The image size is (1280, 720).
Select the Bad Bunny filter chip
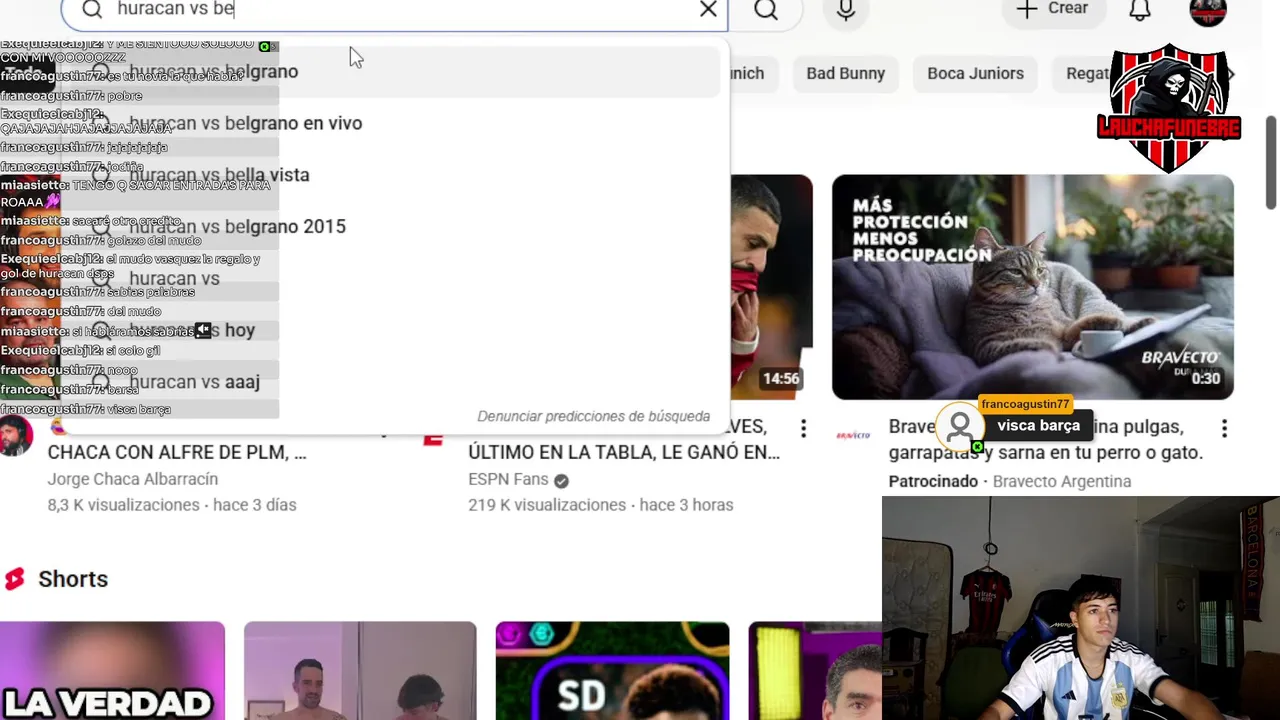point(845,73)
